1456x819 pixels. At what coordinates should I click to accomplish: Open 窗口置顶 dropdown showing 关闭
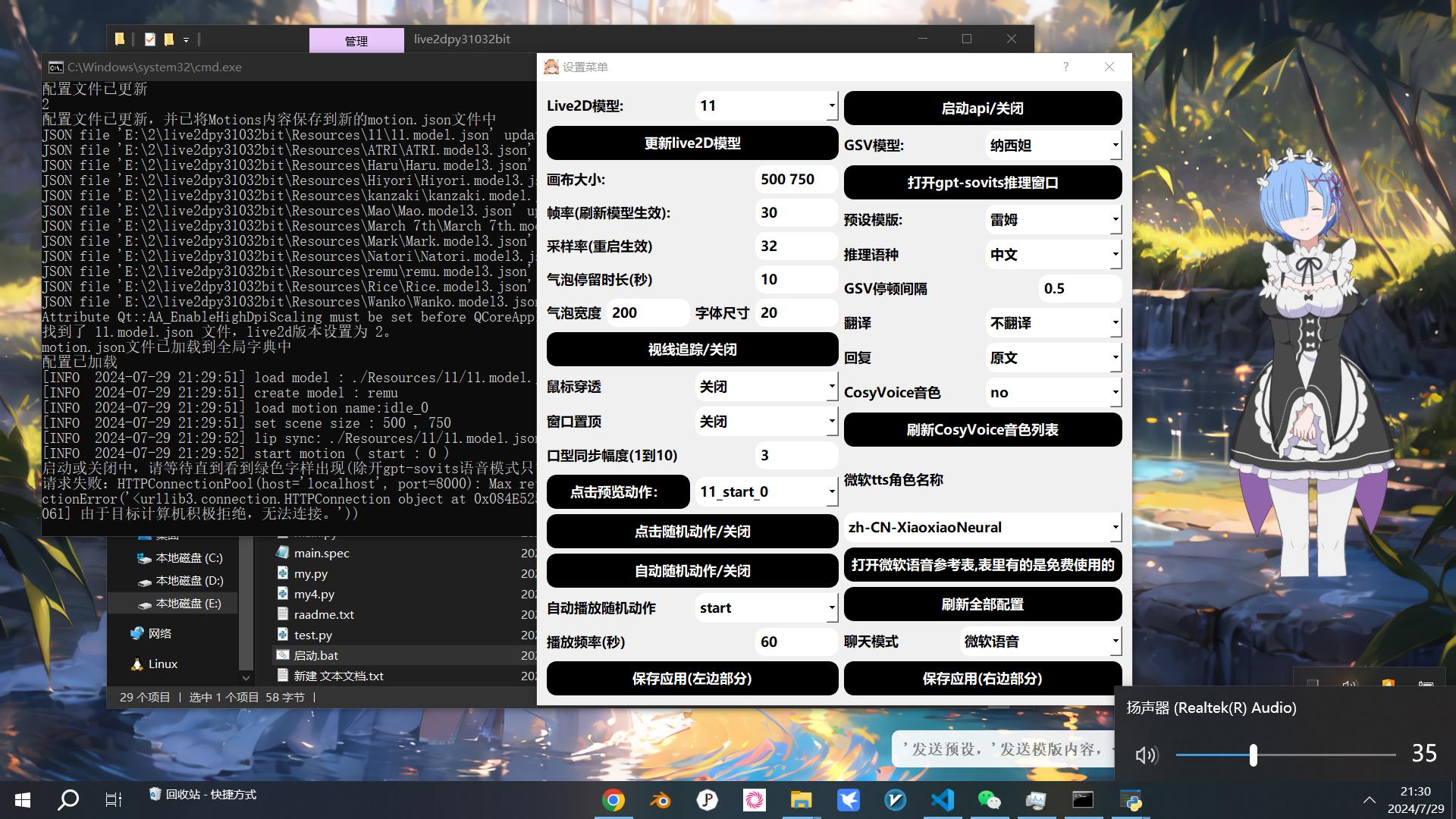point(767,422)
